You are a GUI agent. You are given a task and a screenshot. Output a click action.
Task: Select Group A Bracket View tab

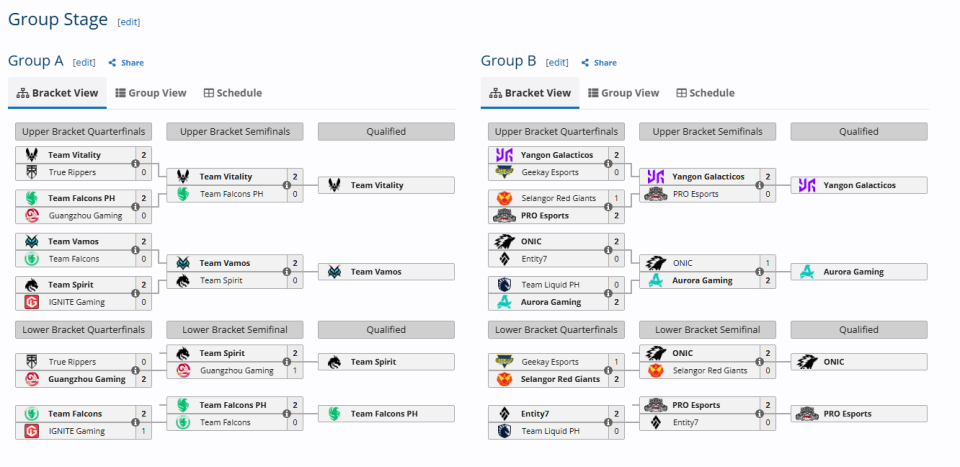58,93
